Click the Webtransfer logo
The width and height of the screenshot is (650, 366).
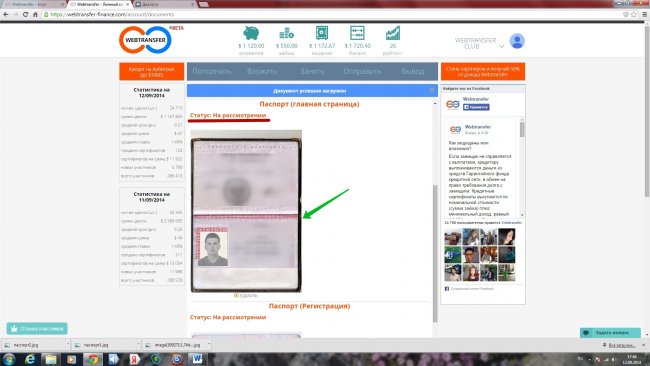point(145,40)
